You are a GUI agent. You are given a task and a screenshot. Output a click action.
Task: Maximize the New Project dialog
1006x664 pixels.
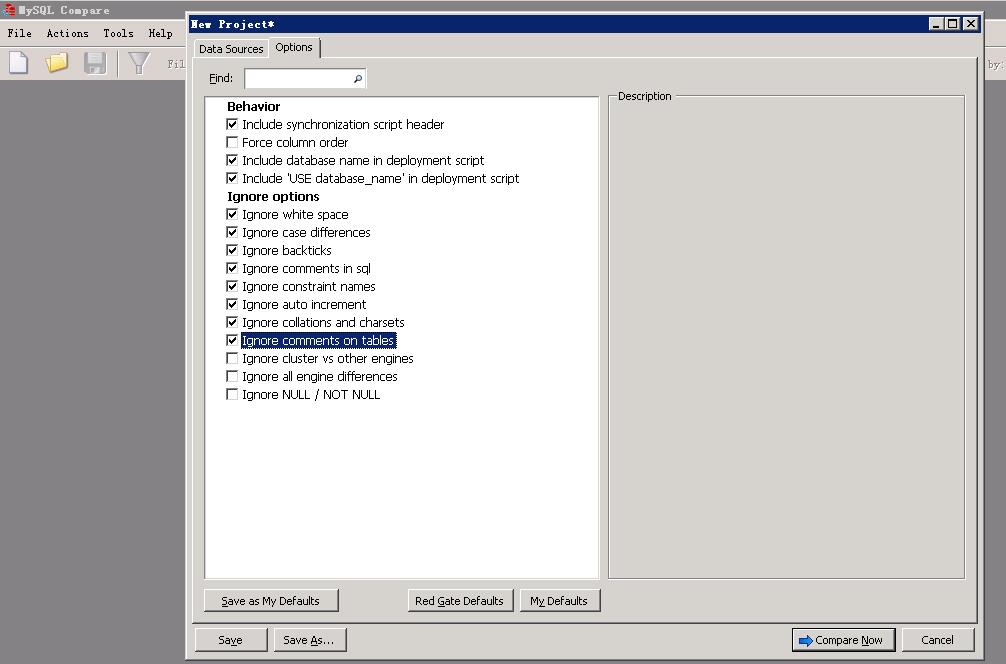[953, 24]
